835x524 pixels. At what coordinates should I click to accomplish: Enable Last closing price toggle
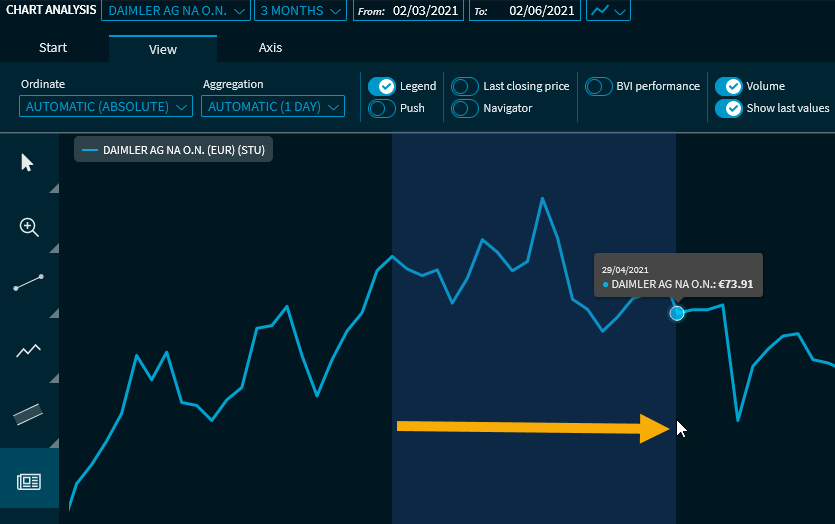point(465,86)
